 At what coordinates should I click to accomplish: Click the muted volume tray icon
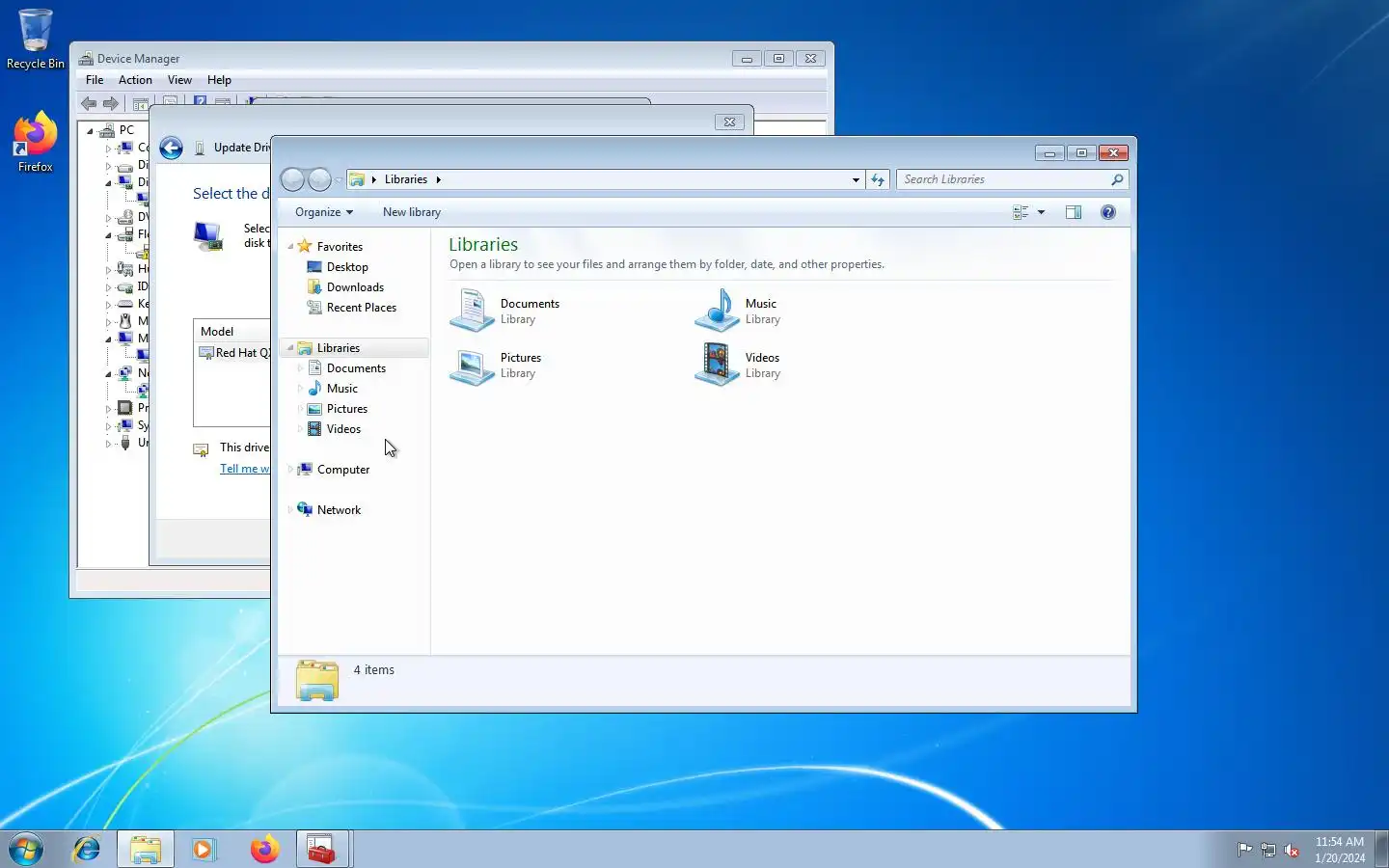click(x=1292, y=850)
